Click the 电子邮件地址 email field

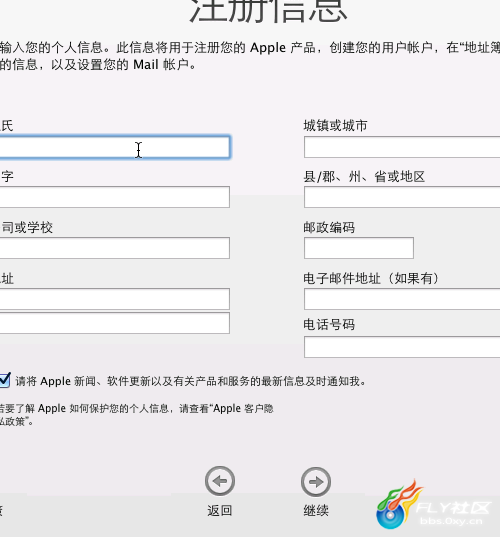(x=402, y=299)
